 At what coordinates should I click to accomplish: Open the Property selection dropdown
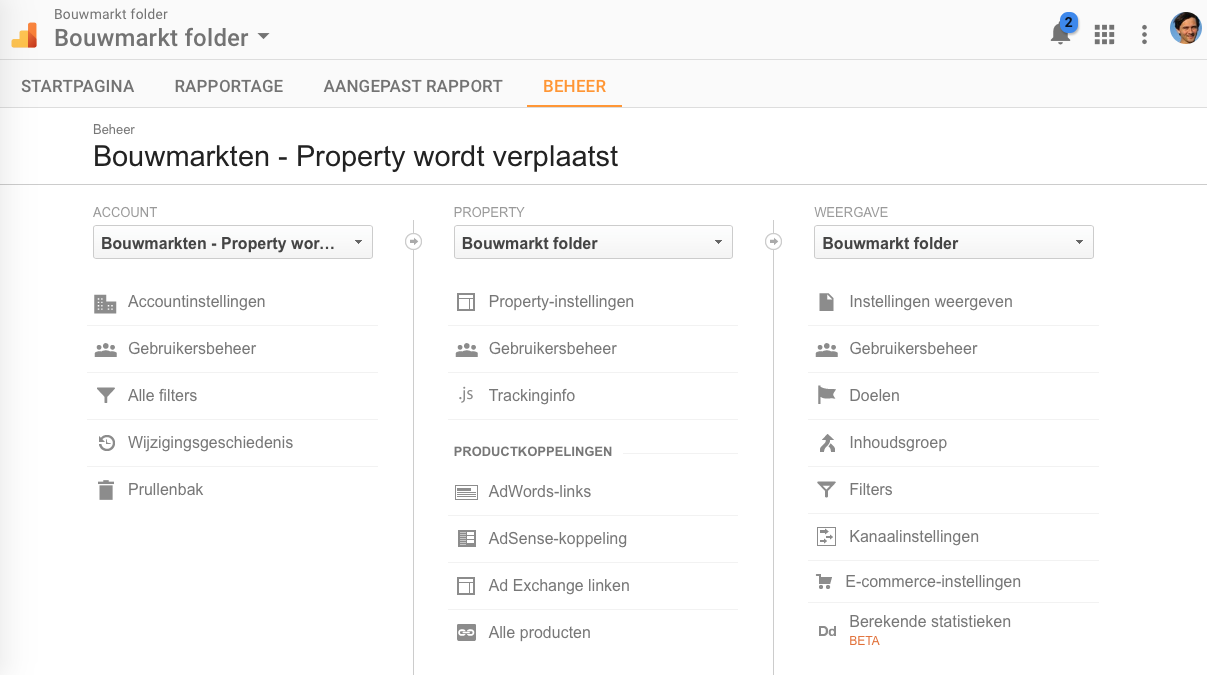(x=593, y=242)
